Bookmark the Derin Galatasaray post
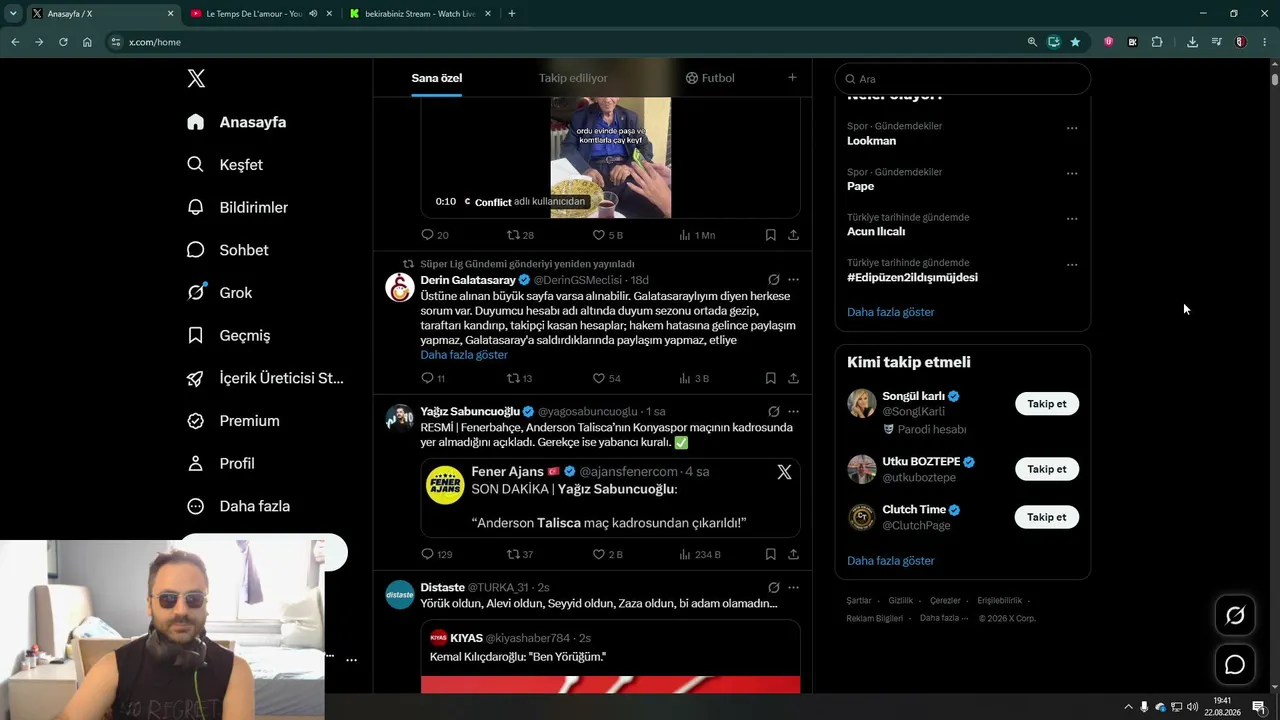1280x720 pixels. (x=770, y=378)
